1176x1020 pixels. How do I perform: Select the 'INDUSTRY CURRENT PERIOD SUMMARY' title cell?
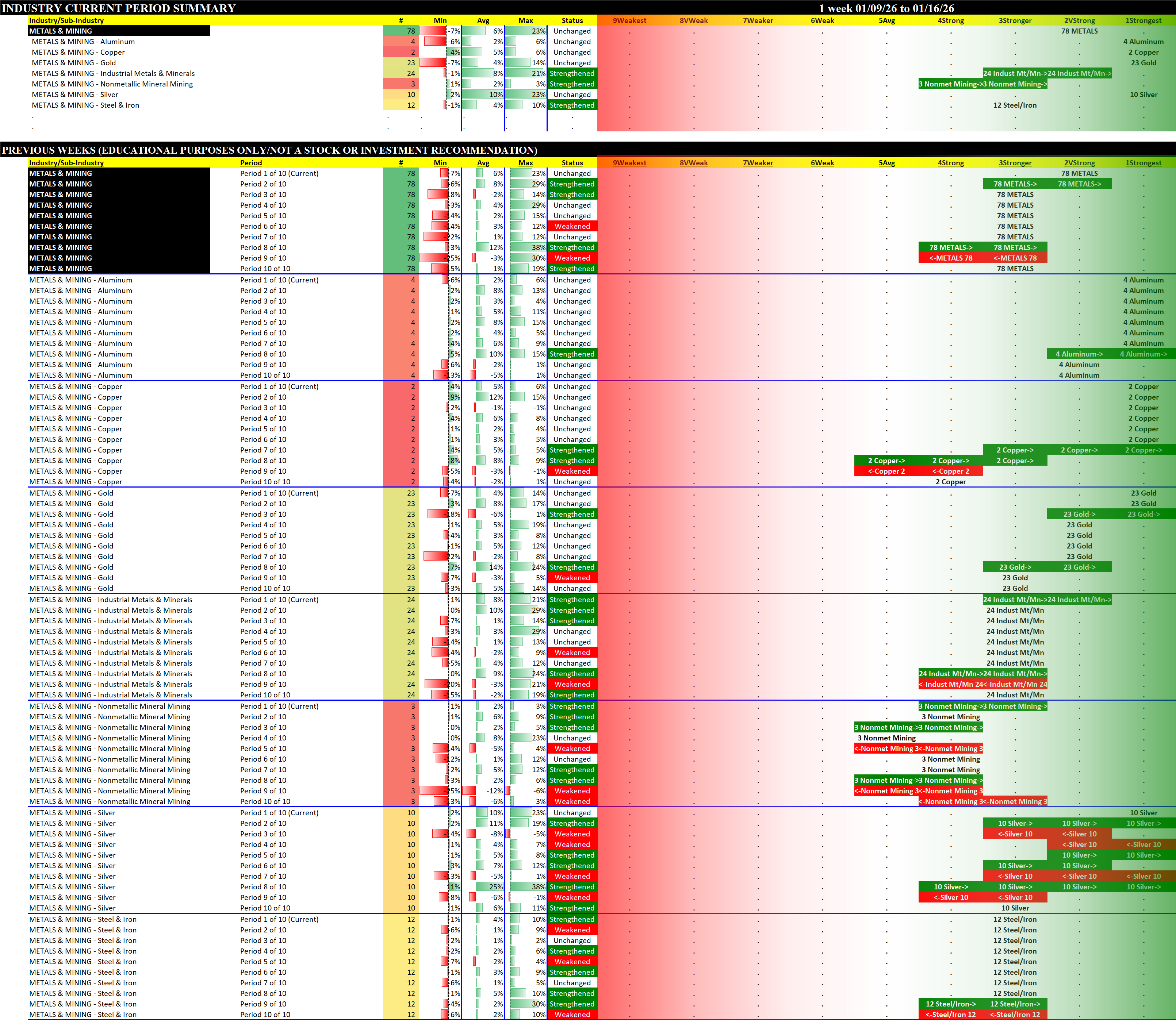118,8
